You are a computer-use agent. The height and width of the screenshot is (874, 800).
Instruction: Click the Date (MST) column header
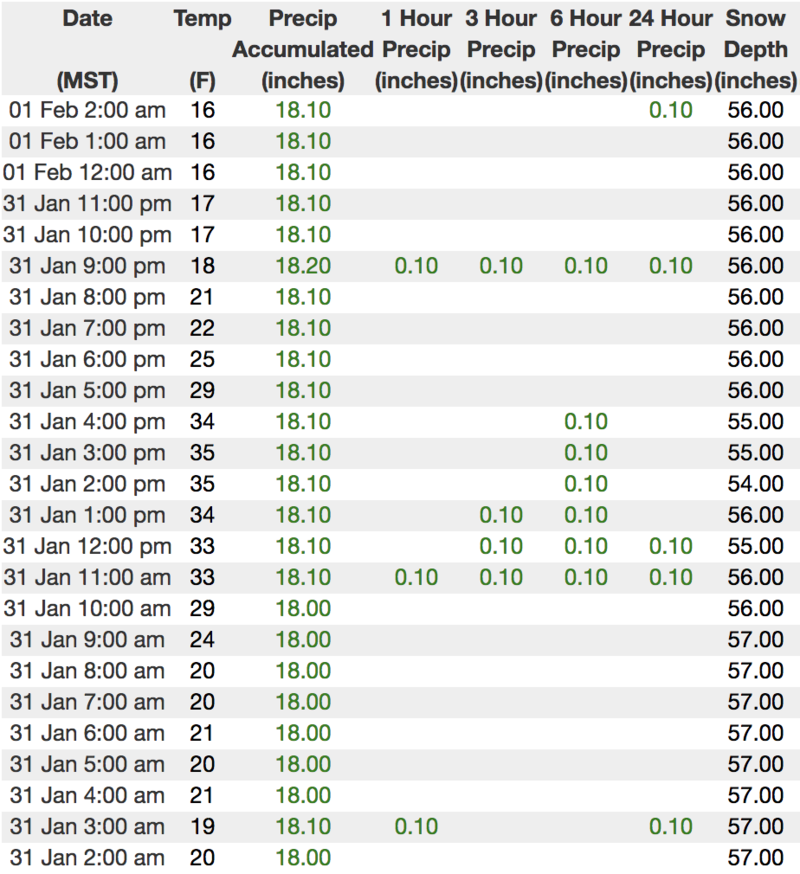point(87,48)
